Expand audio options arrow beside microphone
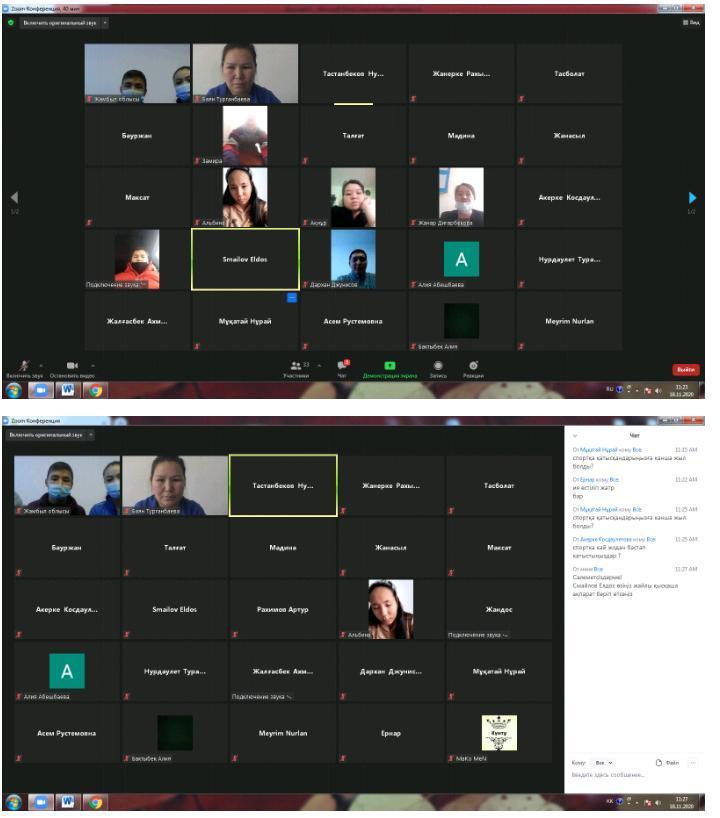Viewport: 720px width, 818px height. [x=41, y=364]
